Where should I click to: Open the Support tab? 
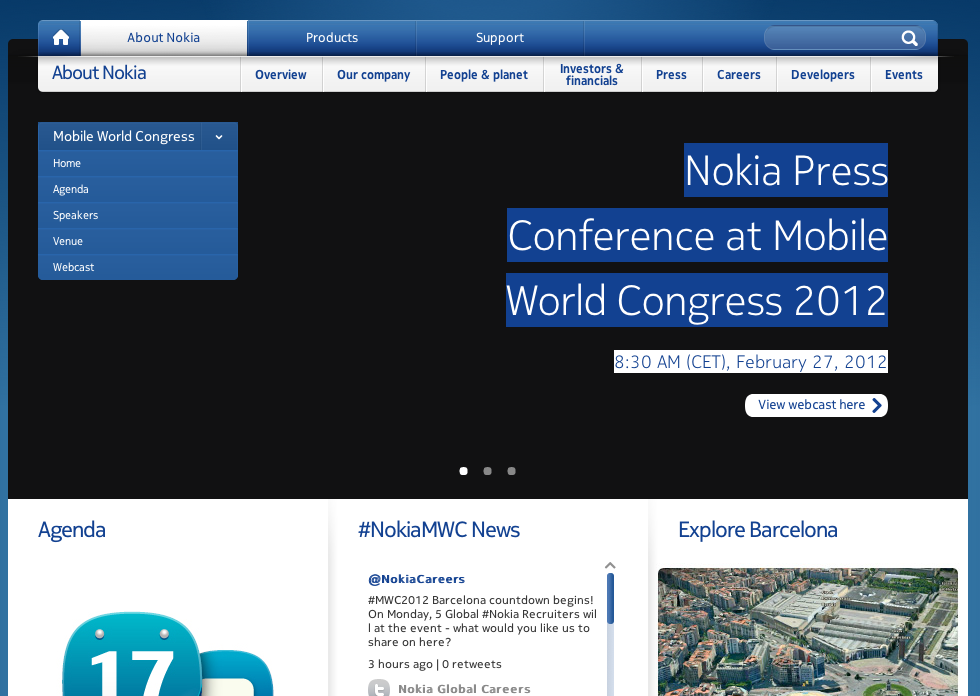tap(500, 38)
